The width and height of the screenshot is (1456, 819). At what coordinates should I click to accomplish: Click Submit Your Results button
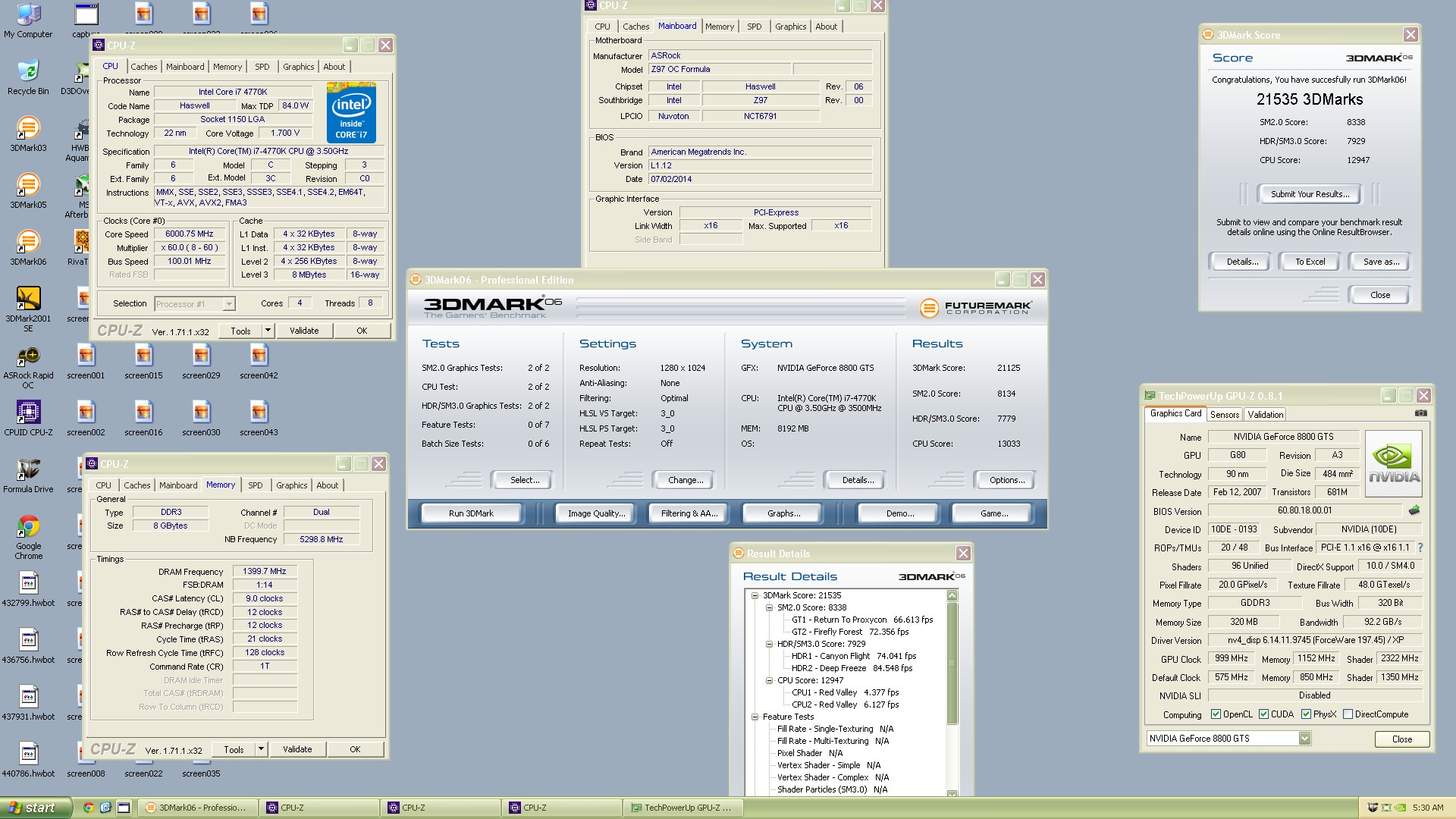pyautogui.click(x=1310, y=194)
